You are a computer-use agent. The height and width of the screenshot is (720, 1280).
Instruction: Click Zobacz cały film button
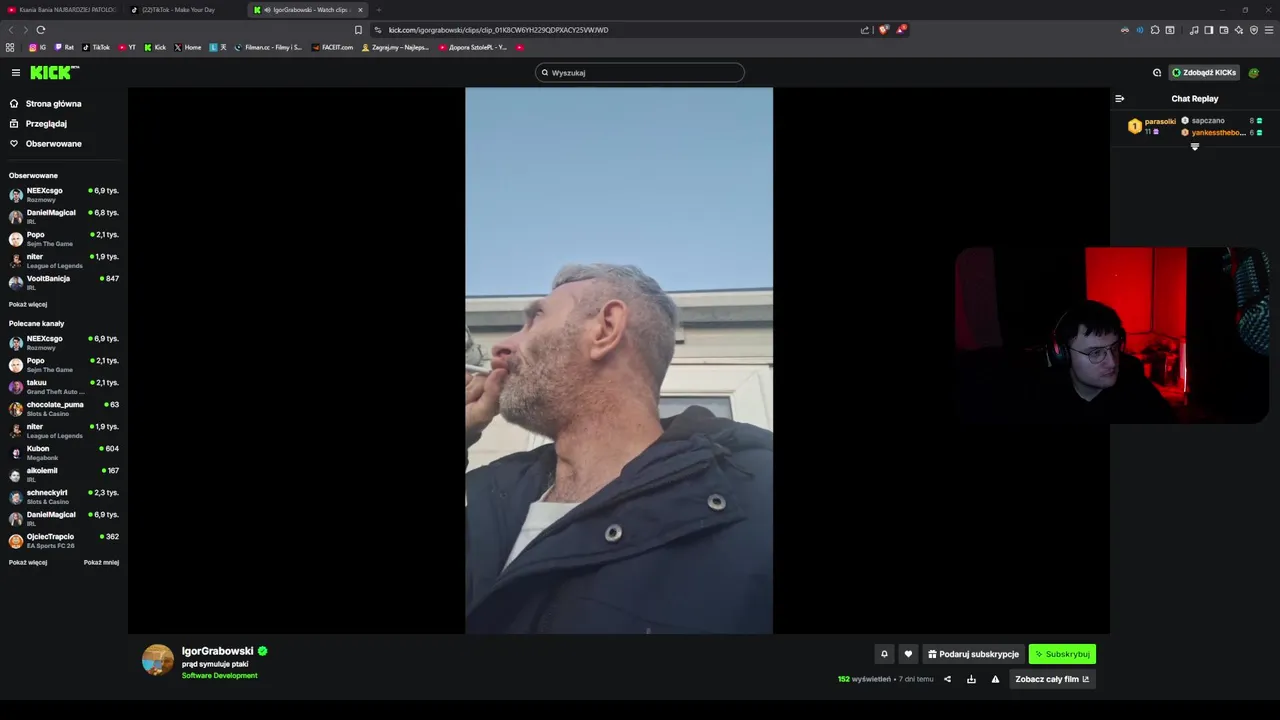1052,679
